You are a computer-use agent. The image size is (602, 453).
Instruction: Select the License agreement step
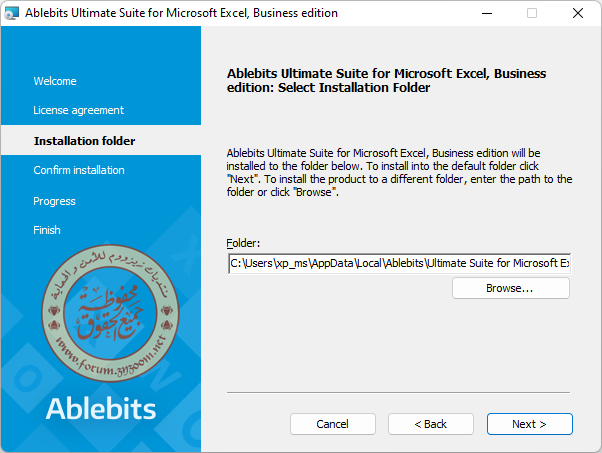point(78,110)
